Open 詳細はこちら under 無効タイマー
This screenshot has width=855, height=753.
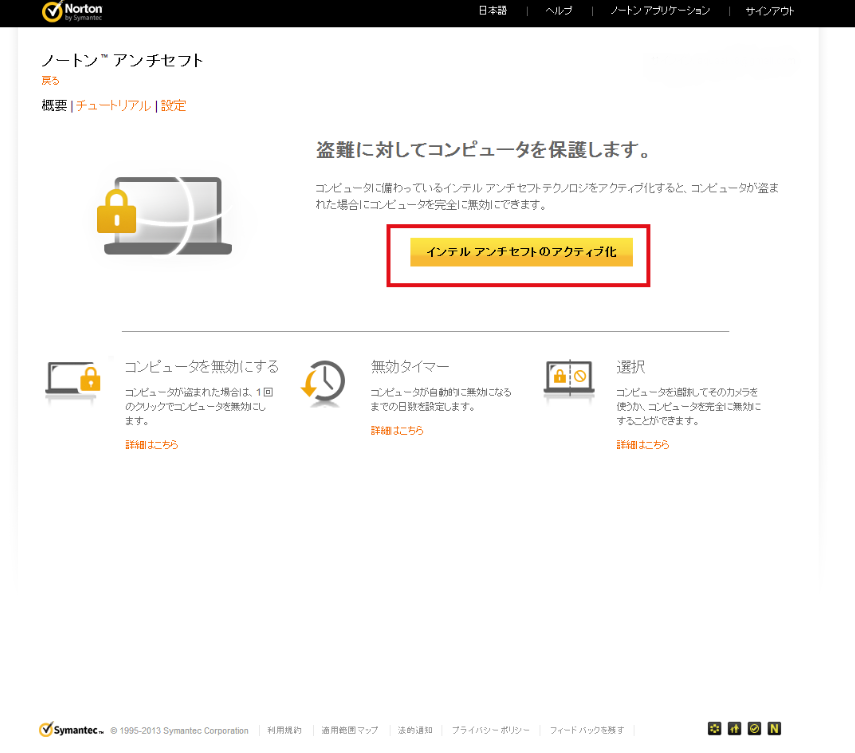pos(397,430)
